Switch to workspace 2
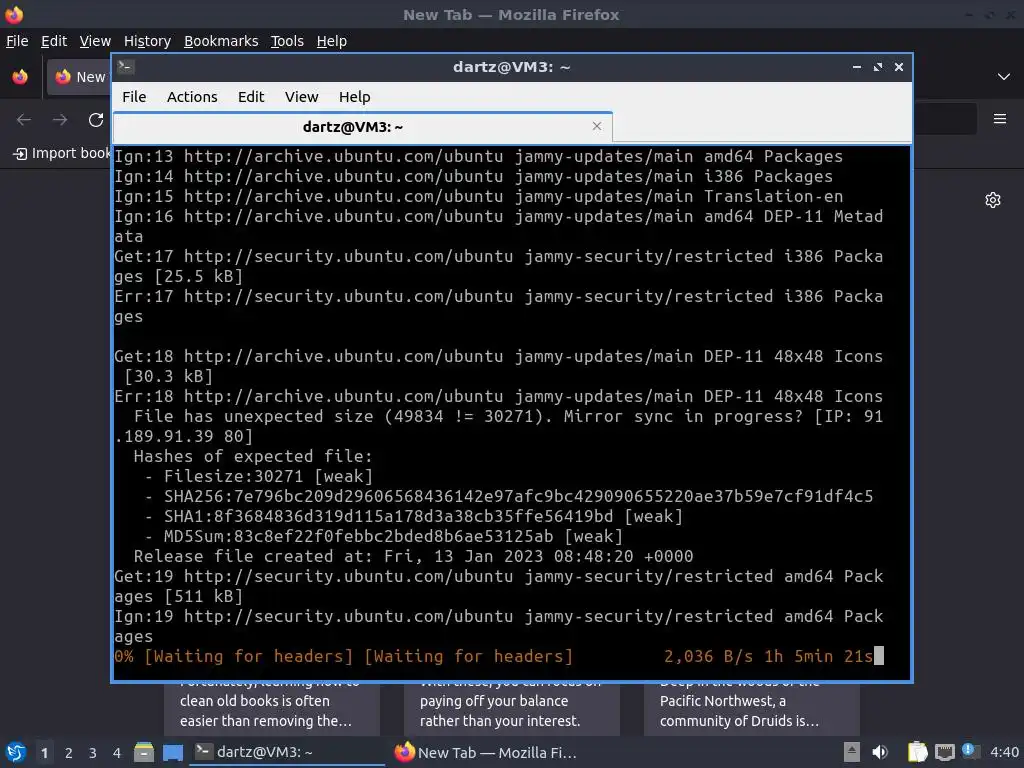Viewport: 1024px width, 768px height. coord(69,753)
